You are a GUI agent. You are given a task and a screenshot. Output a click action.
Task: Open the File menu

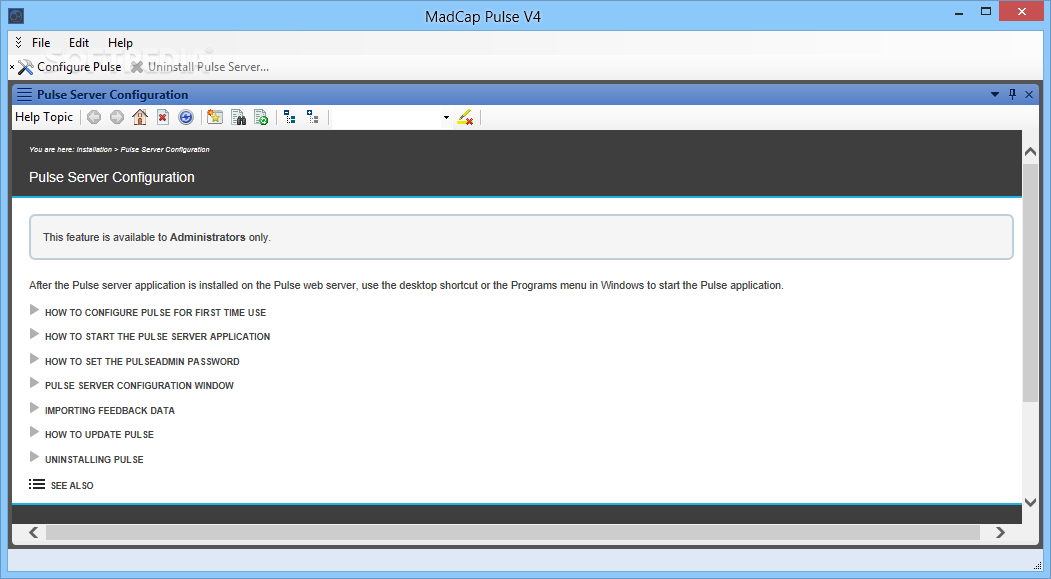click(41, 42)
